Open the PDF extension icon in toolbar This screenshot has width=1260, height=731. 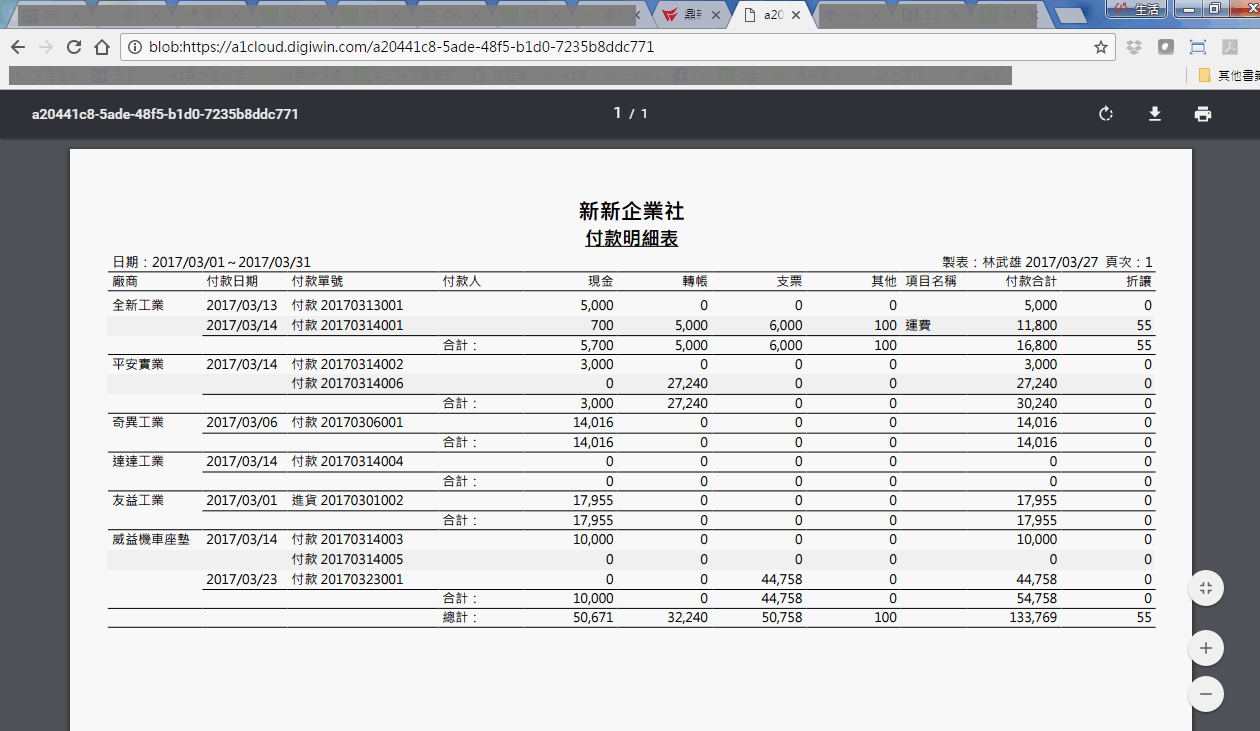click(x=1230, y=47)
